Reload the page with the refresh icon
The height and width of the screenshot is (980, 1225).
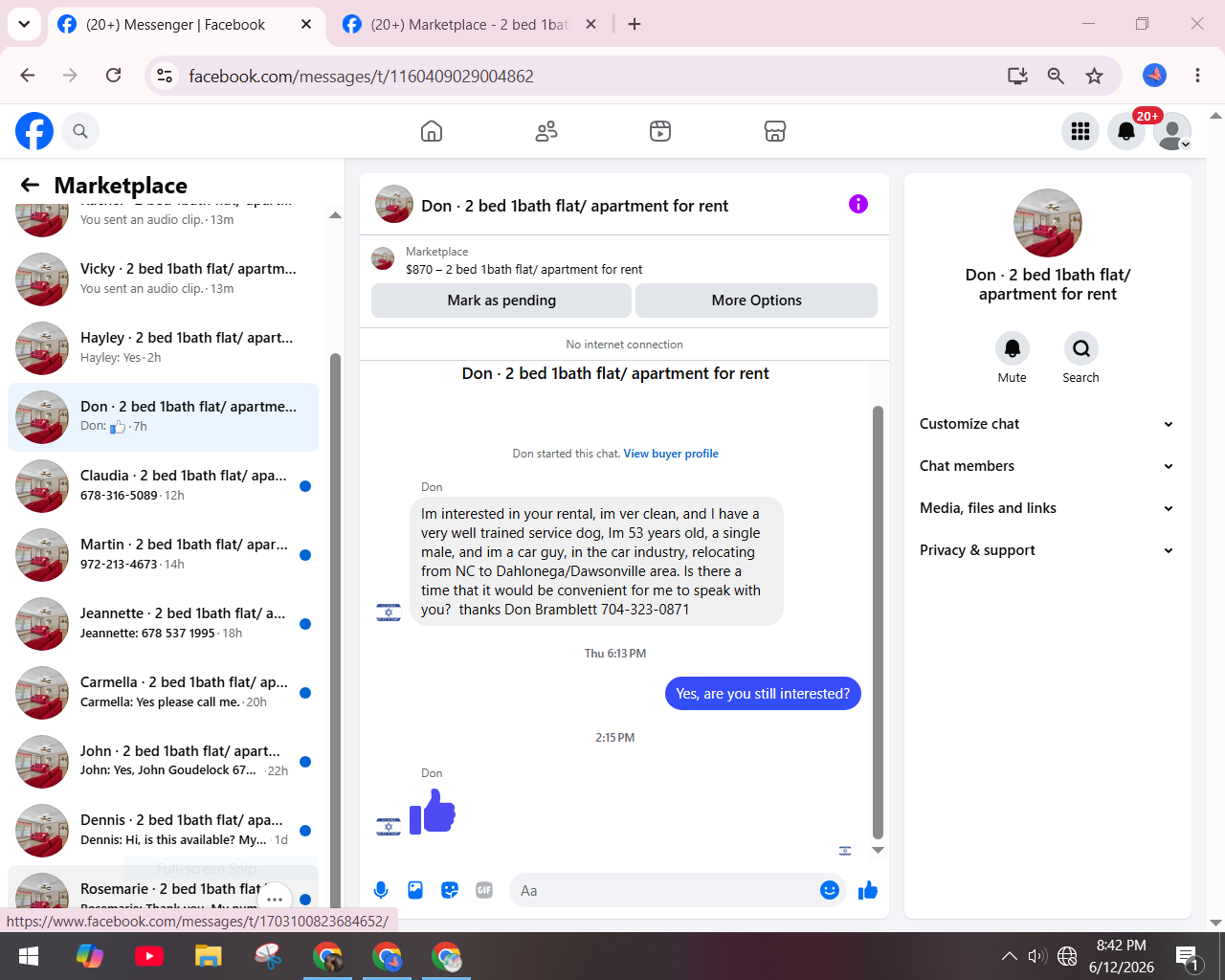(113, 76)
